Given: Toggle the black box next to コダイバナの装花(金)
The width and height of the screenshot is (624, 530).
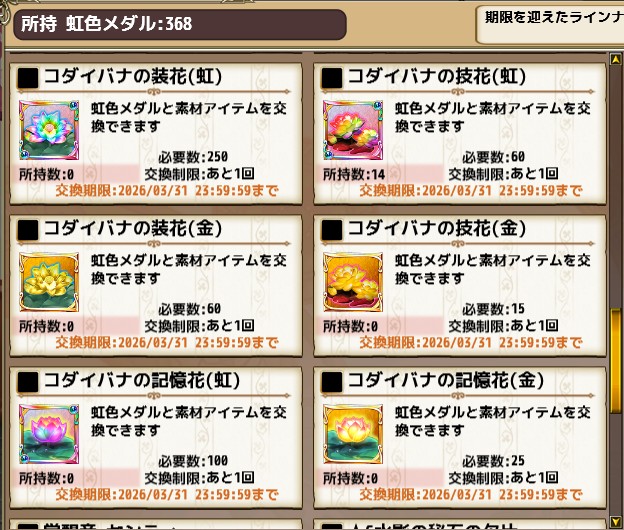Looking at the screenshot, I should 28,230.
